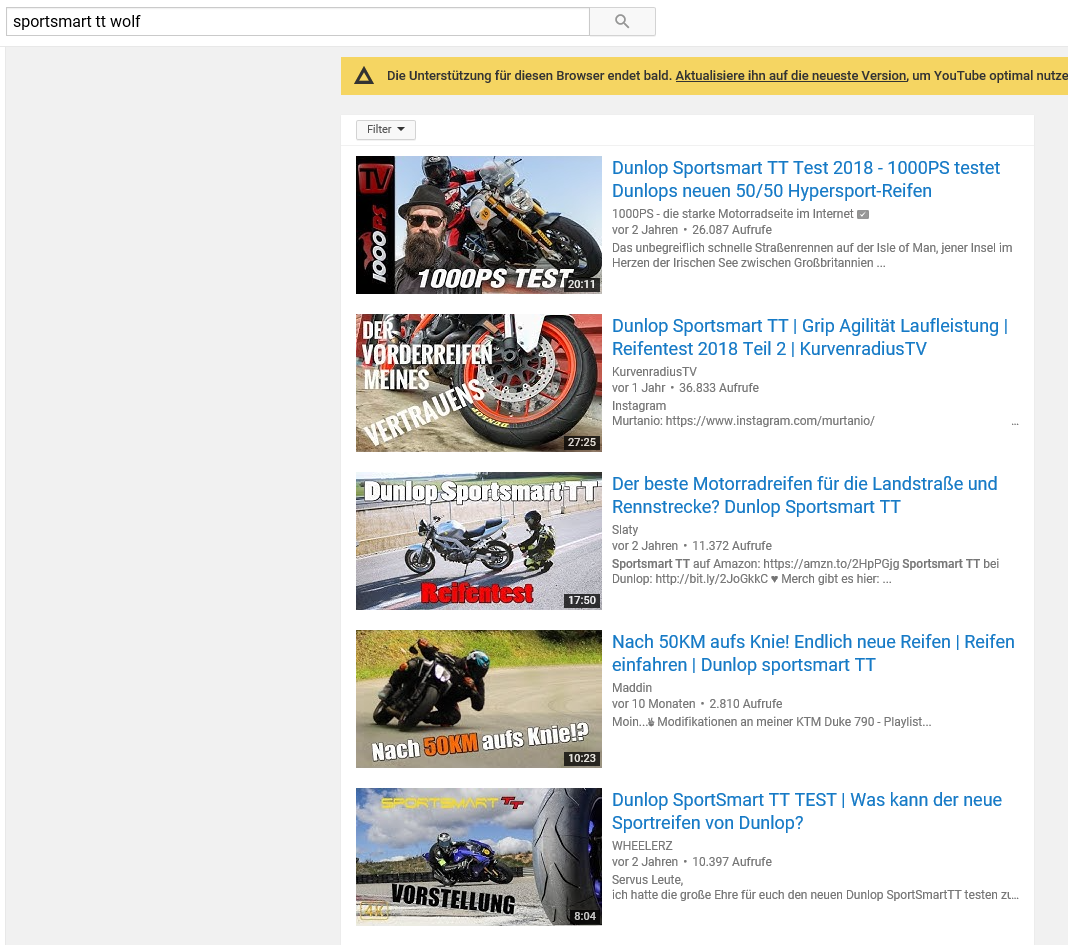Screen dimensions: 1068x945
Task: Open 'Grip Agilität Laufleistung' video title
Action: pos(810,337)
